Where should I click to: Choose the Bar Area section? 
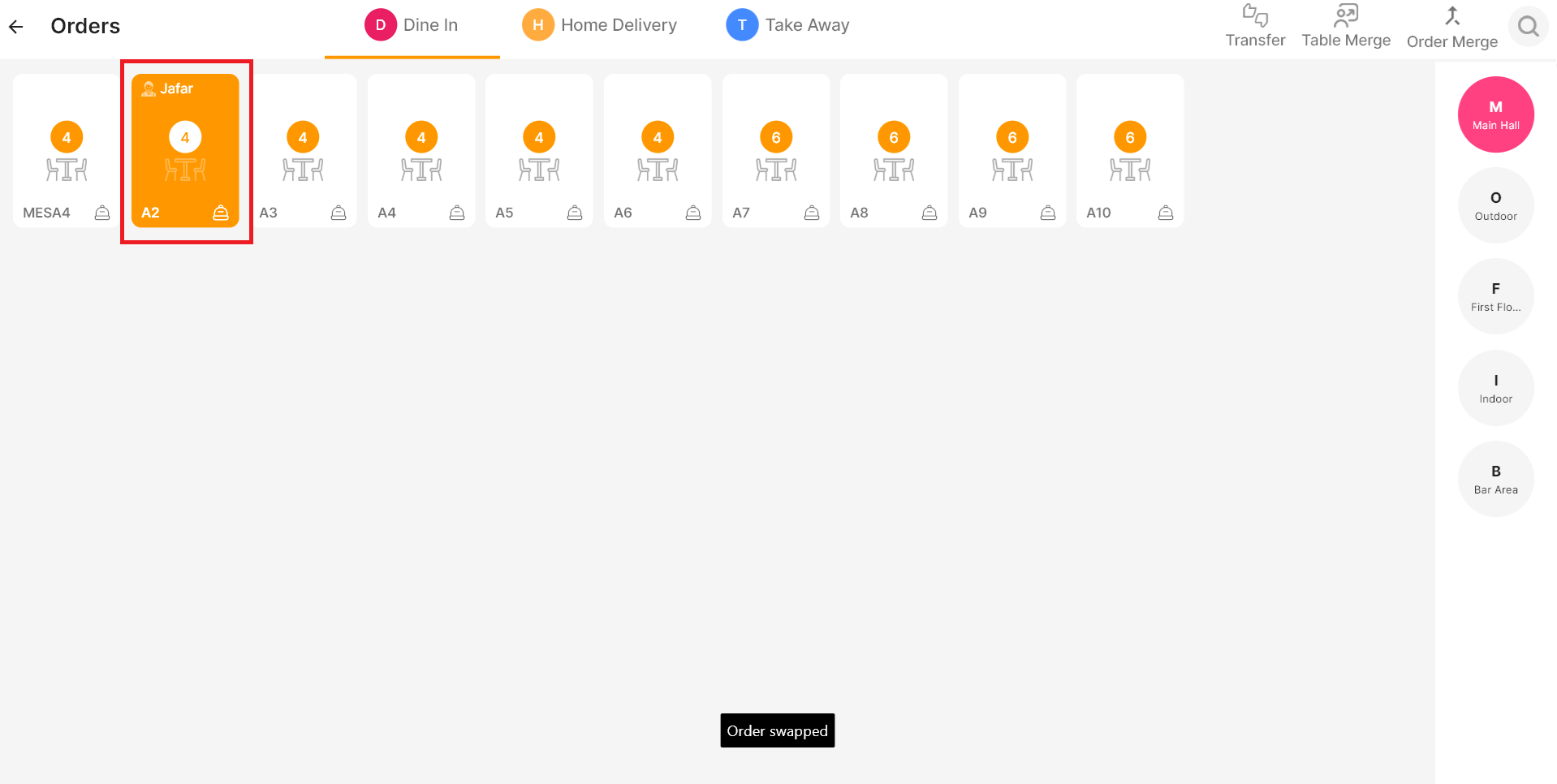[1495, 479]
